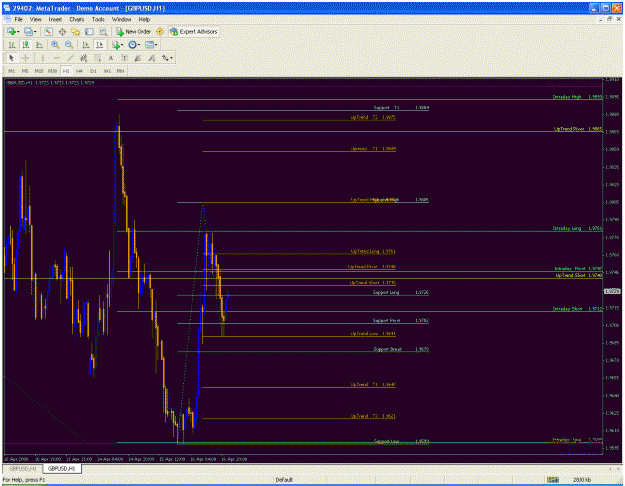Click the Indicators list green-plus icon

[x=116, y=45]
